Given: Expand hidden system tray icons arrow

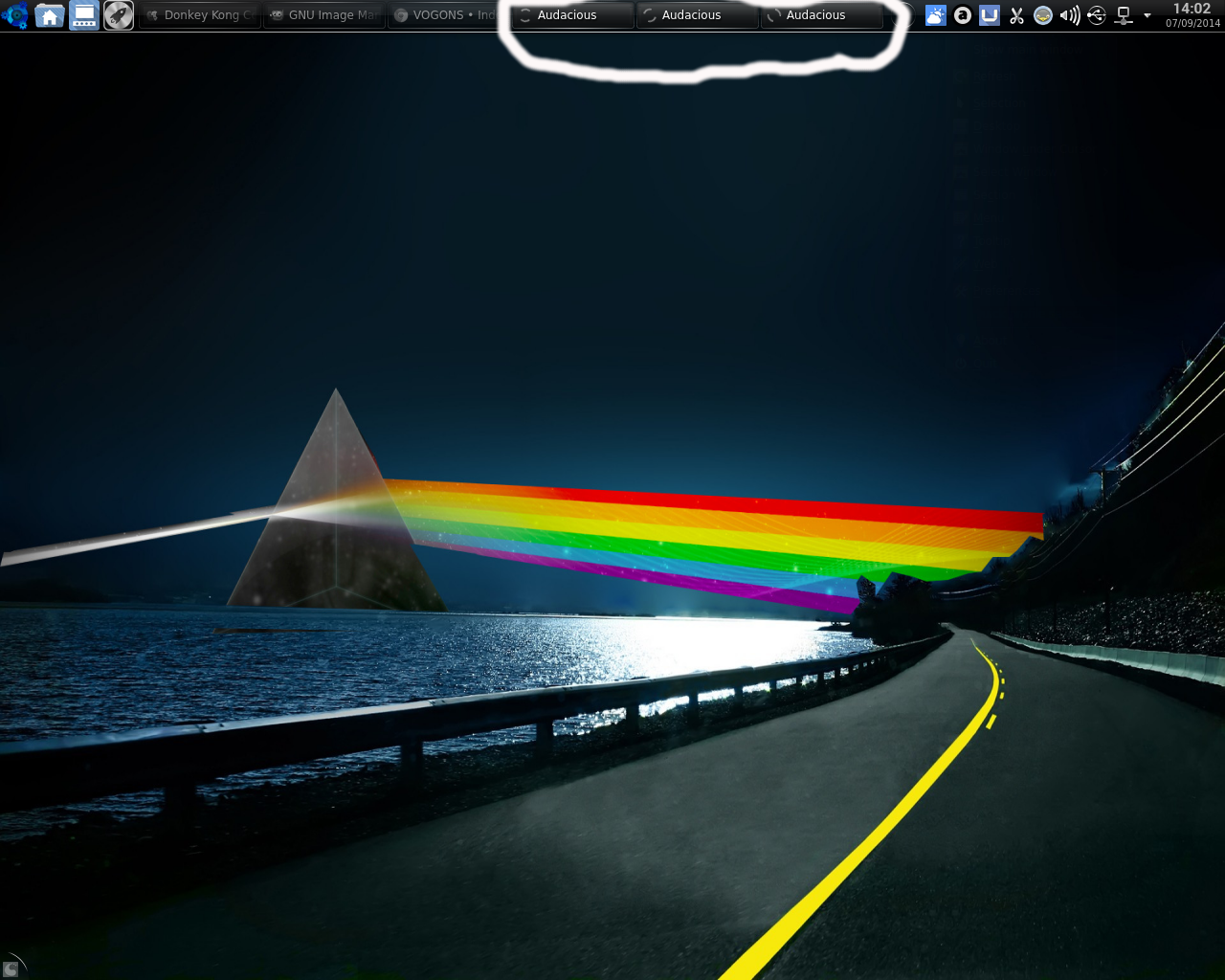Looking at the screenshot, I should 1147,15.
